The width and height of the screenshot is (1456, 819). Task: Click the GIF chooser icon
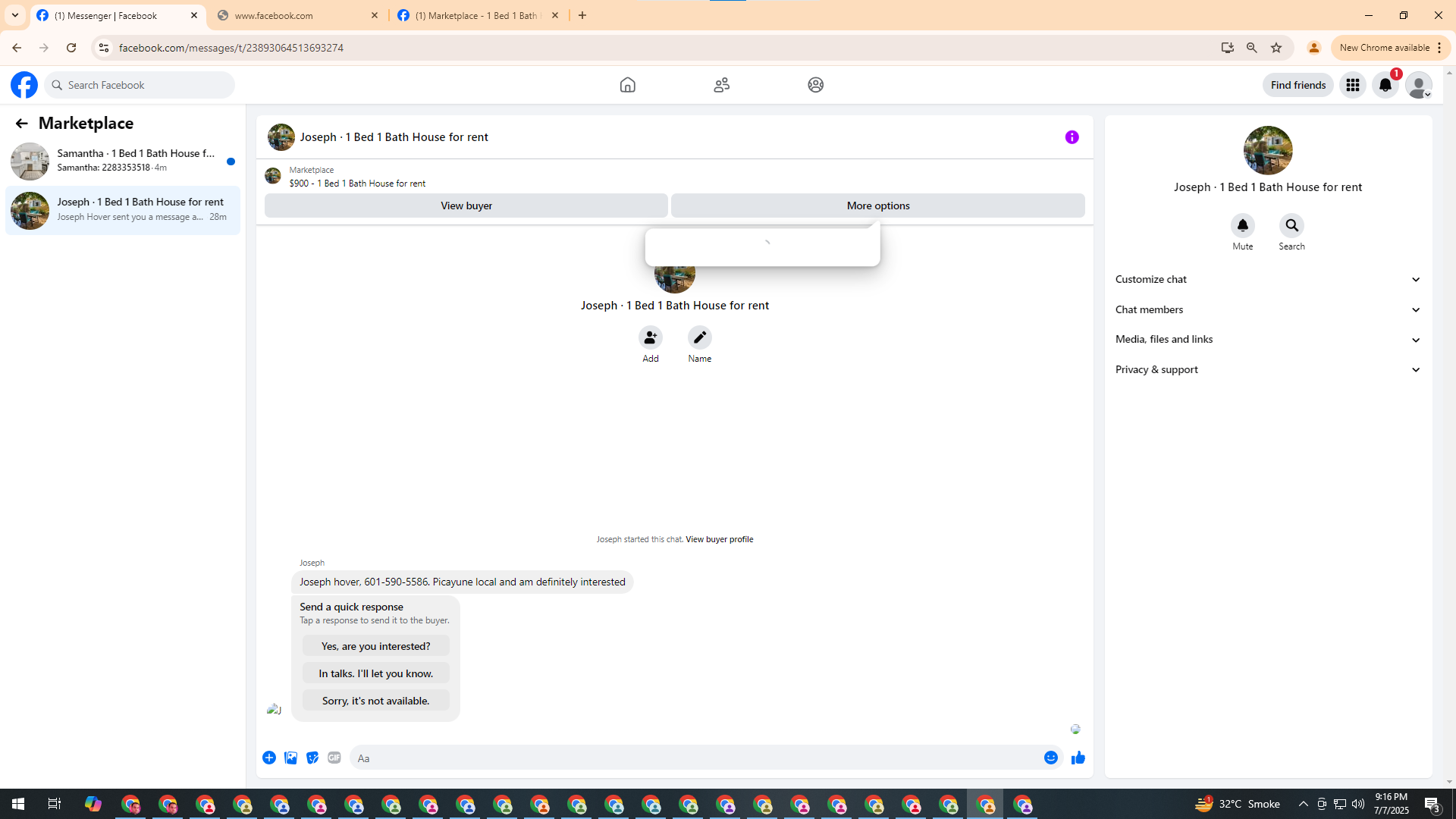click(x=334, y=758)
